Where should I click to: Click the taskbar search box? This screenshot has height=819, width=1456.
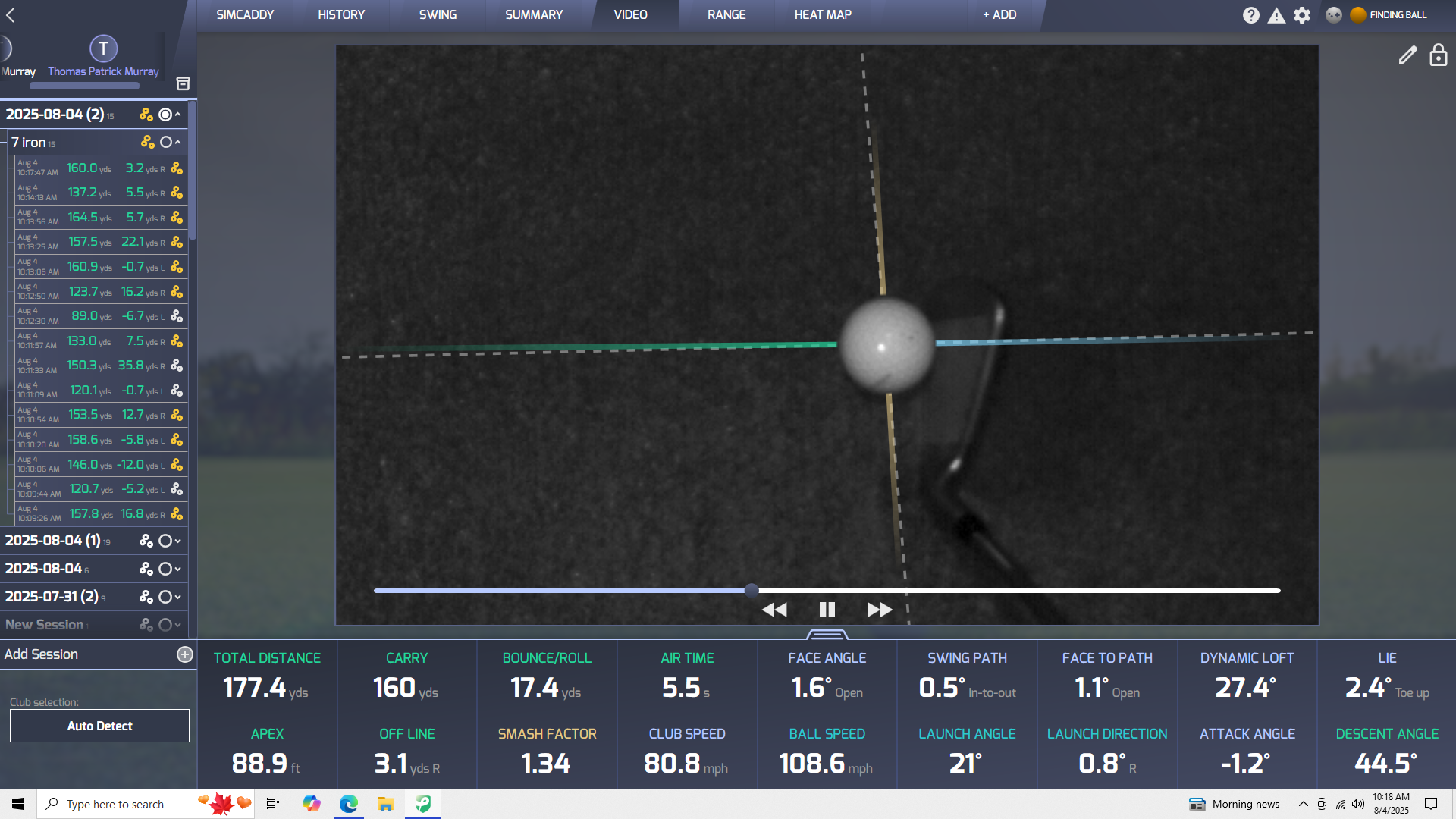pos(144,804)
